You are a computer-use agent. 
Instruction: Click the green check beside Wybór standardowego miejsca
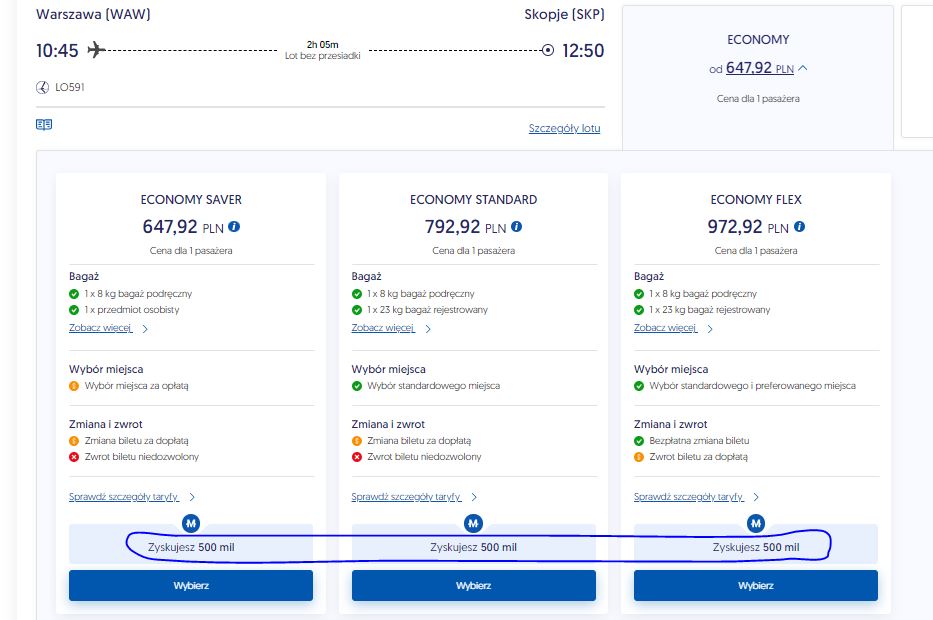coord(357,386)
